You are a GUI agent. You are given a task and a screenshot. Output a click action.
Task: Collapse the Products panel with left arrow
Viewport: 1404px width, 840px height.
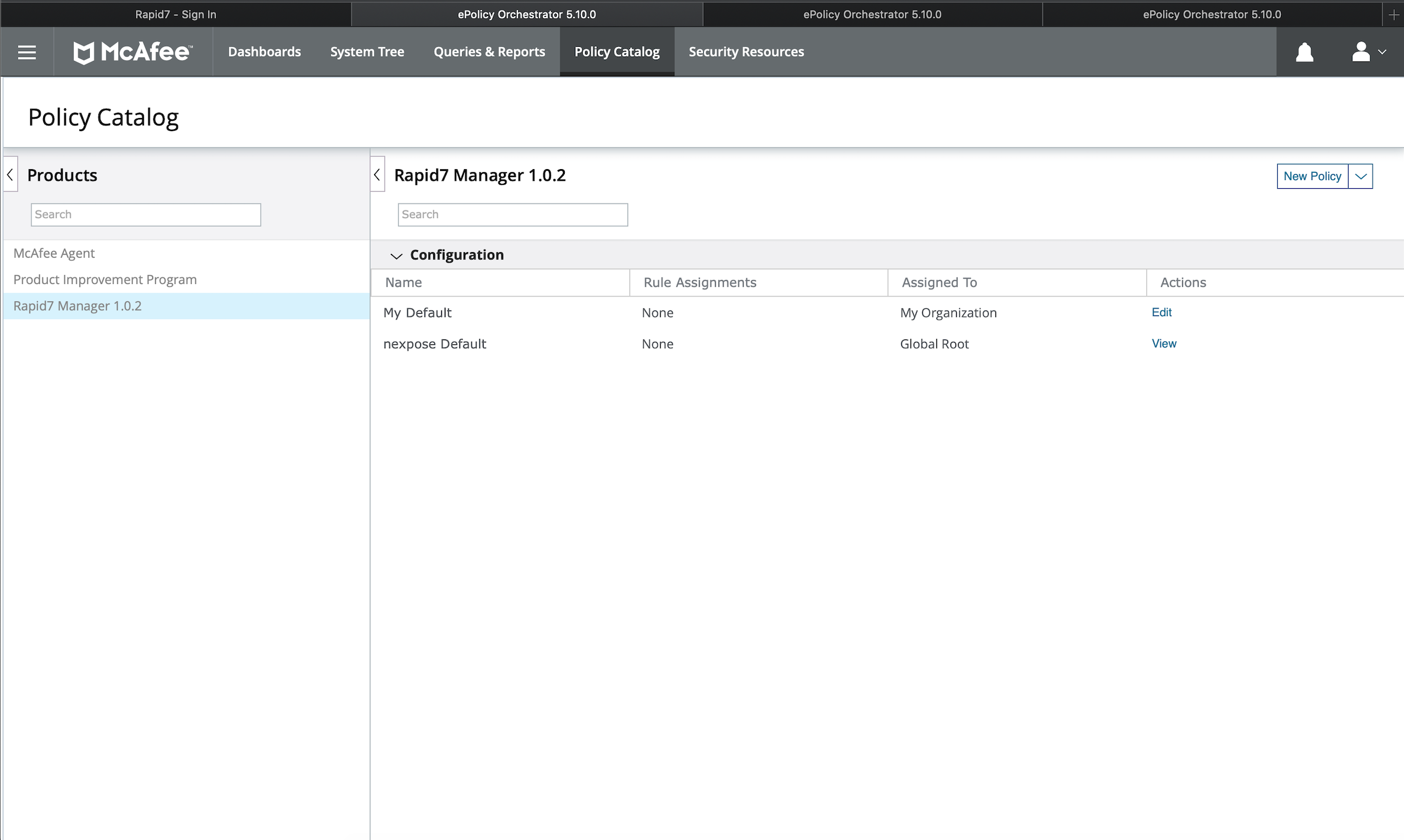[10, 175]
